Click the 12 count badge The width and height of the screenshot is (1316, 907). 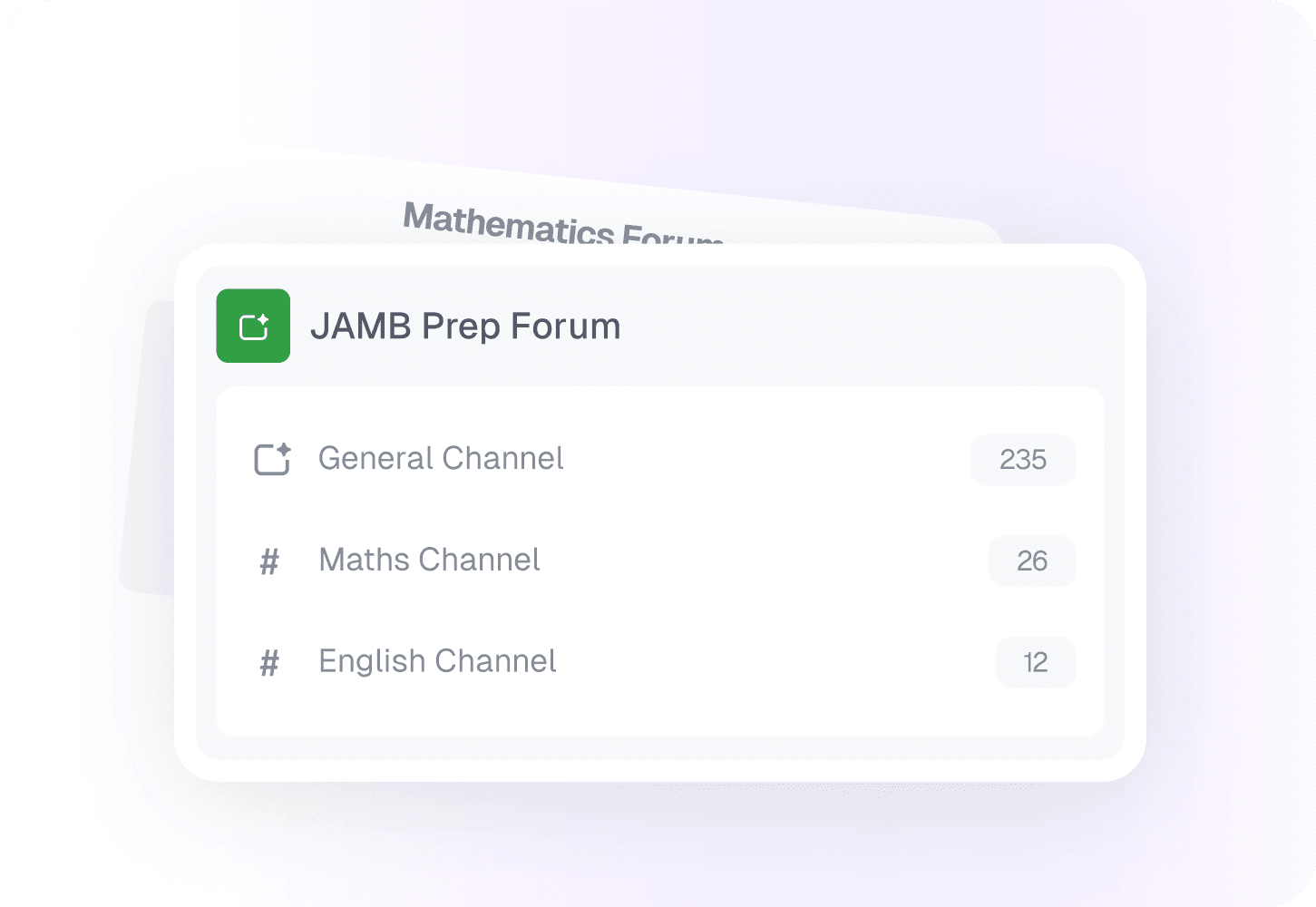pos(1035,663)
